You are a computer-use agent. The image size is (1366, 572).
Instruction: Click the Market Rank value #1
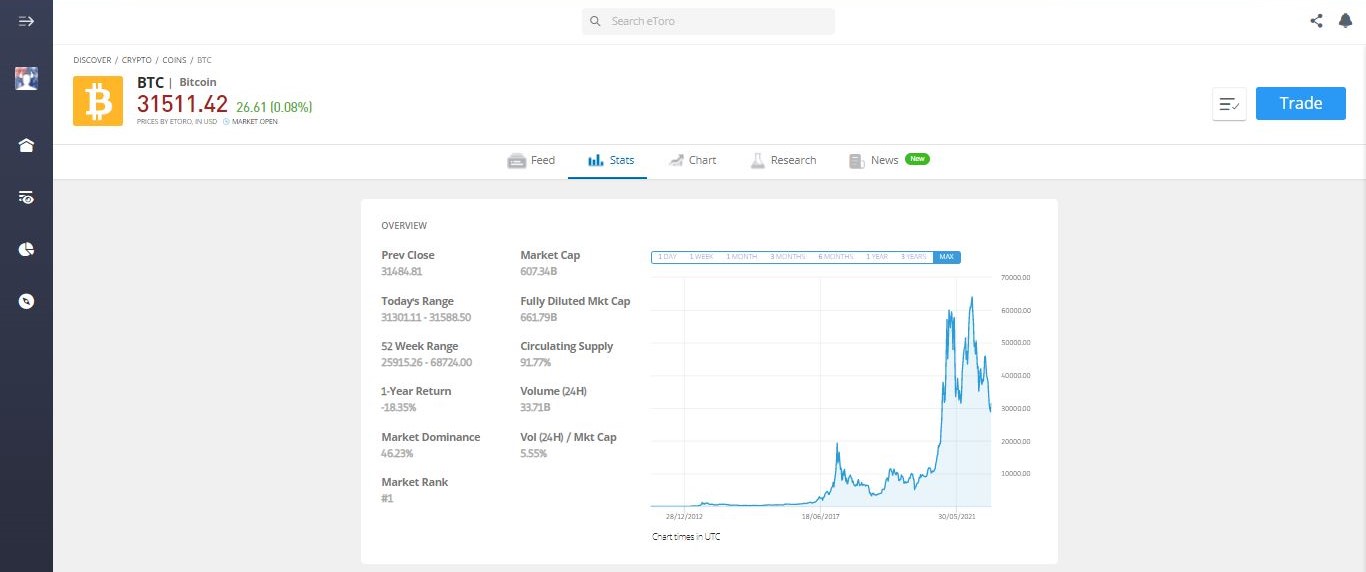(387, 498)
